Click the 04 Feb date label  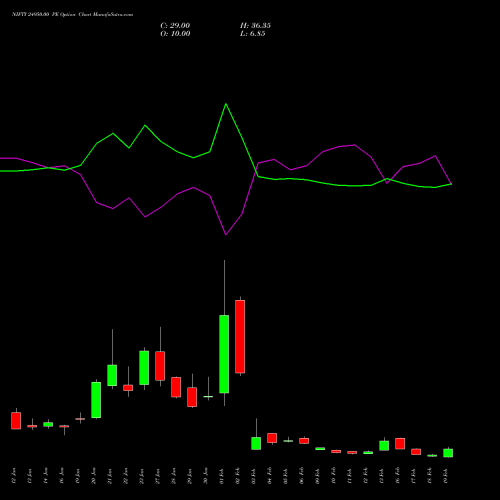pyautogui.click(x=270, y=476)
